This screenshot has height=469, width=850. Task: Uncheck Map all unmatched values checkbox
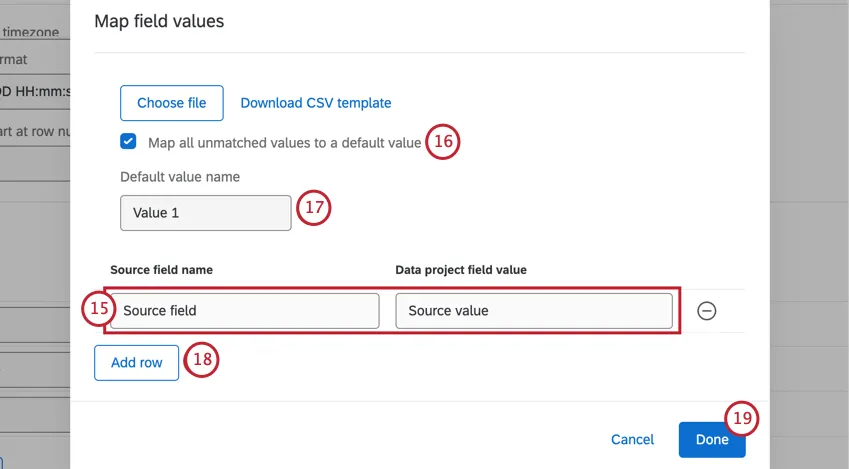pos(128,142)
